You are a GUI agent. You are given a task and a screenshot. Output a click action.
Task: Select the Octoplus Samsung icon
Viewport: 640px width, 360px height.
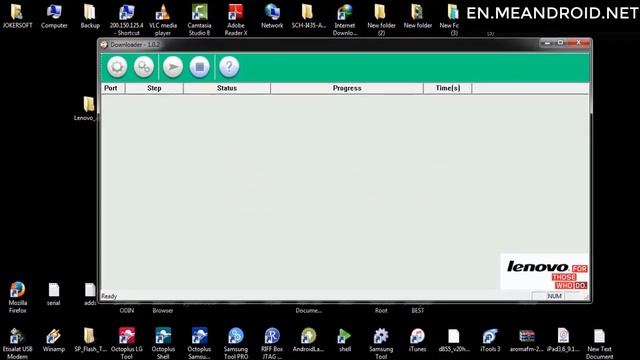point(199,343)
